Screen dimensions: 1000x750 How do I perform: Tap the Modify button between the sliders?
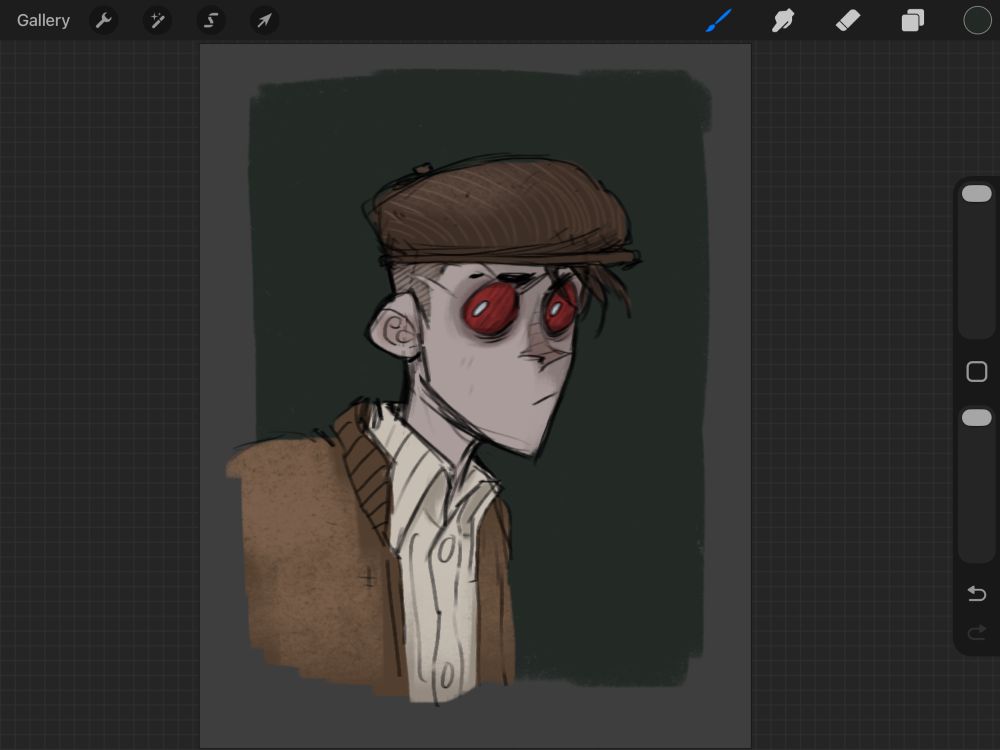click(977, 371)
